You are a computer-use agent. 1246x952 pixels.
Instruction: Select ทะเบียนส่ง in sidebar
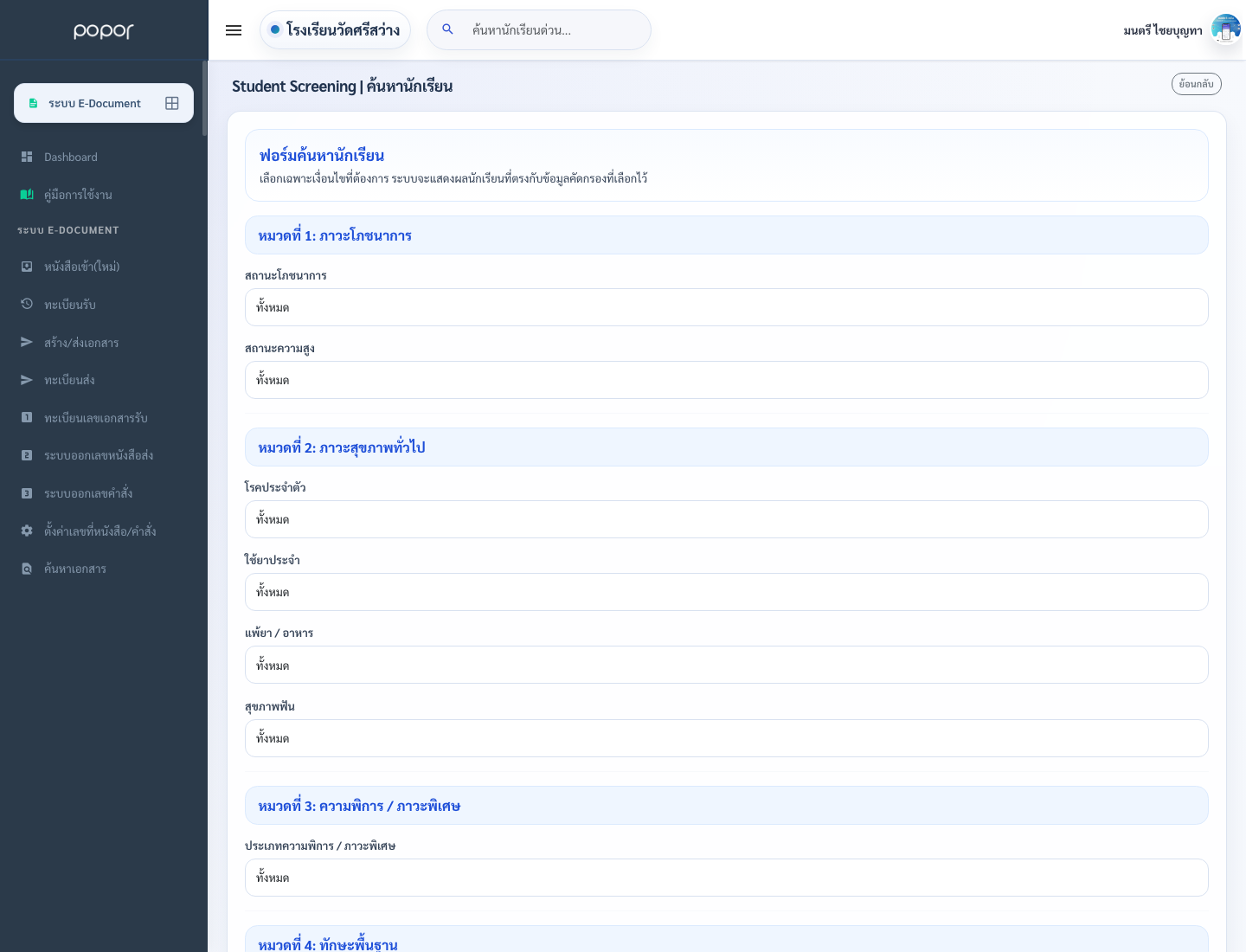click(104, 380)
